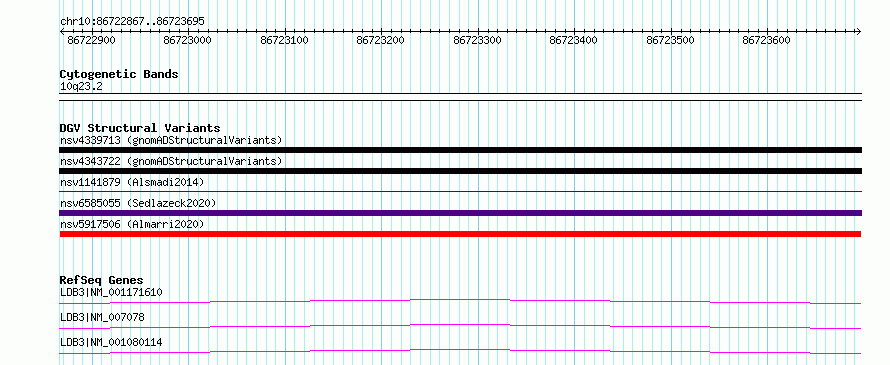Viewport: 890px width, 365px height.
Task: Click ruler tick label 86723300
Action: pos(477,40)
